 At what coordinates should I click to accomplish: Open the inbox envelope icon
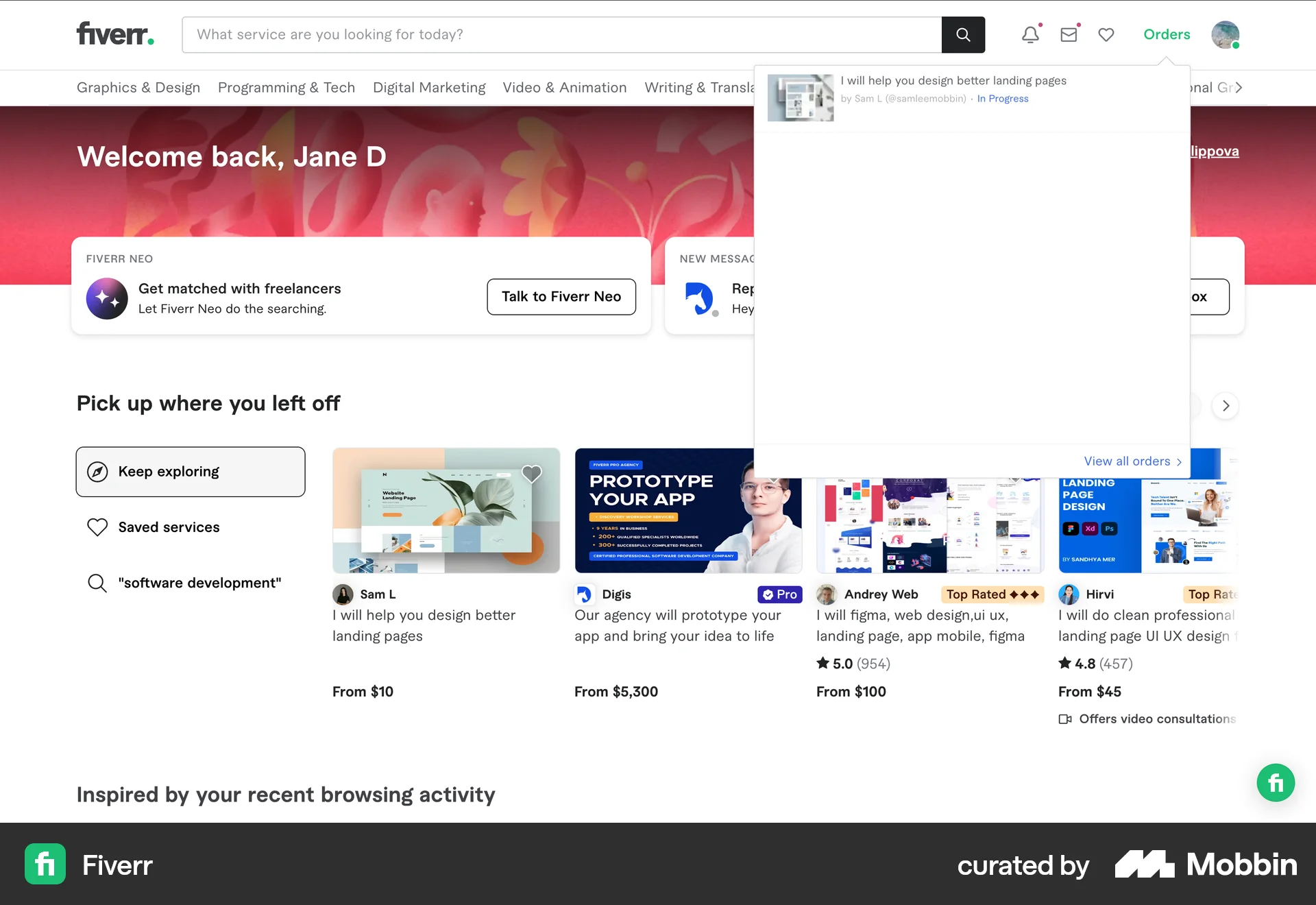(x=1069, y=34)
